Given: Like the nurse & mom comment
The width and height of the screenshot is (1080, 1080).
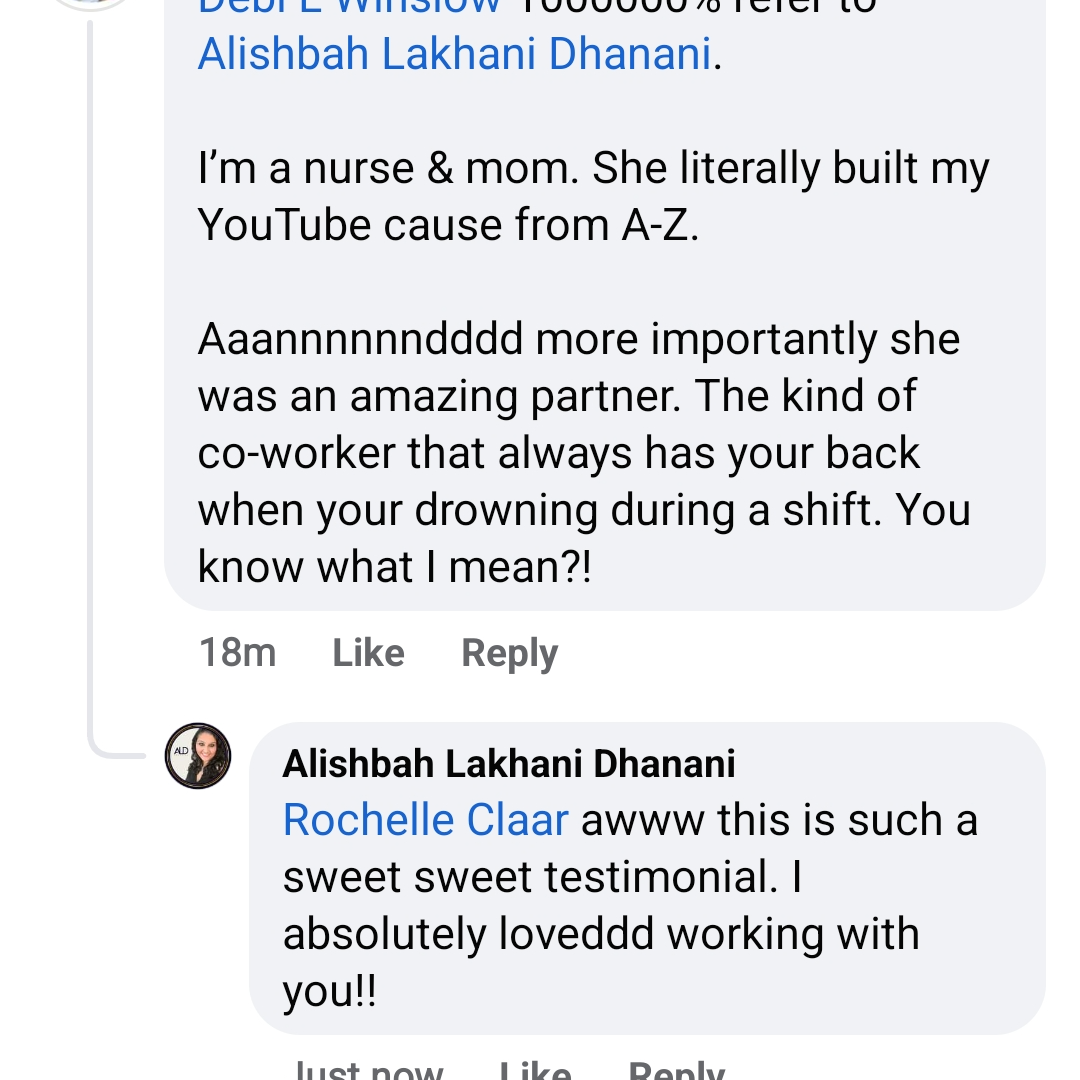Looking at the screenshot, I should pyautogui.click(x=368, y=653).
